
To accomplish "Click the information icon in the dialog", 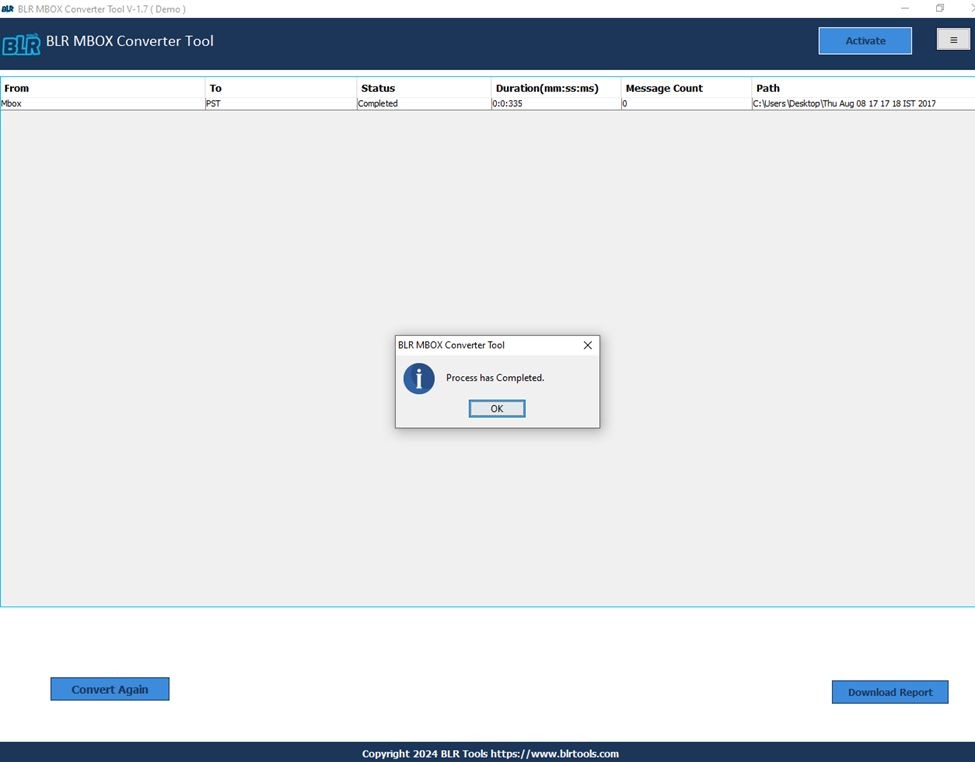I will coord(419,379).
